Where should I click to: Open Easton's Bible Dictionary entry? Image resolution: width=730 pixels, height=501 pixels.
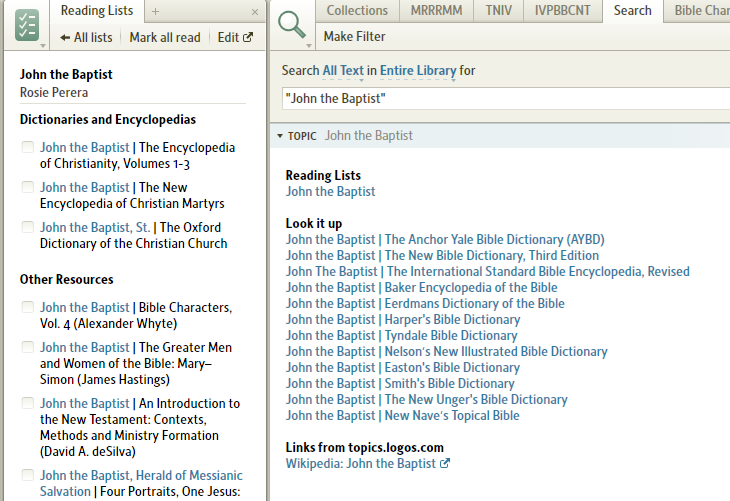pos(403,367)
